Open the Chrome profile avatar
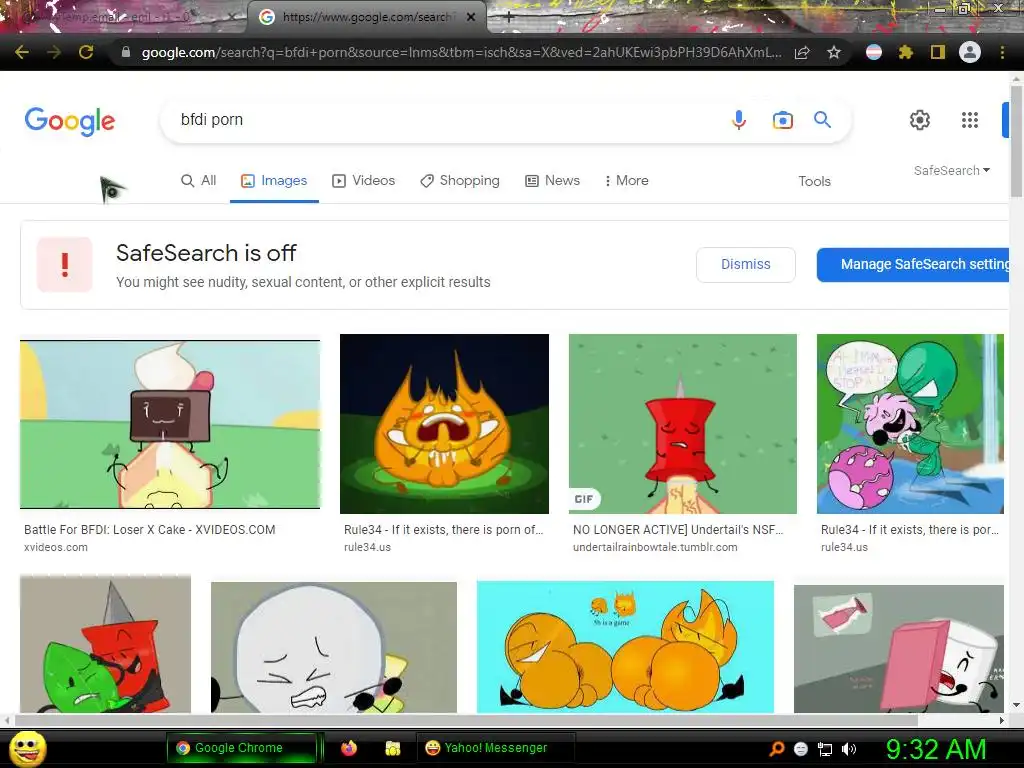 [970, 52]
